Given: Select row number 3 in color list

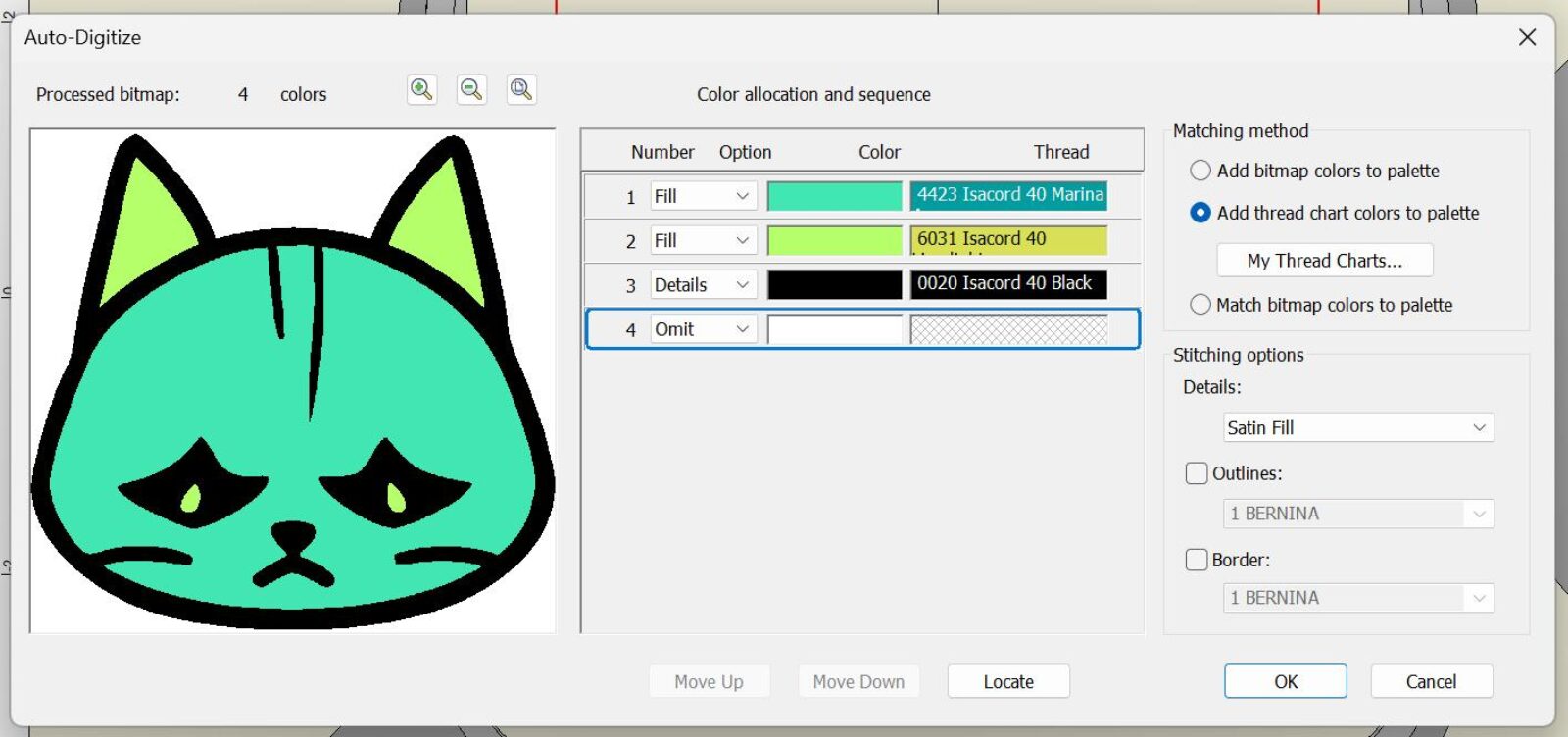Looking at the screenshot, I should coord(630,285).
